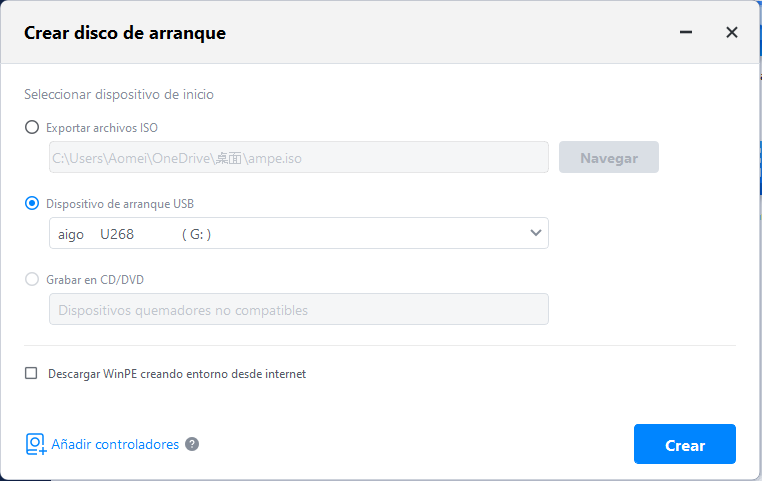
Task: Expand the USB device dropdown arrow
Action: coord(536,234)
